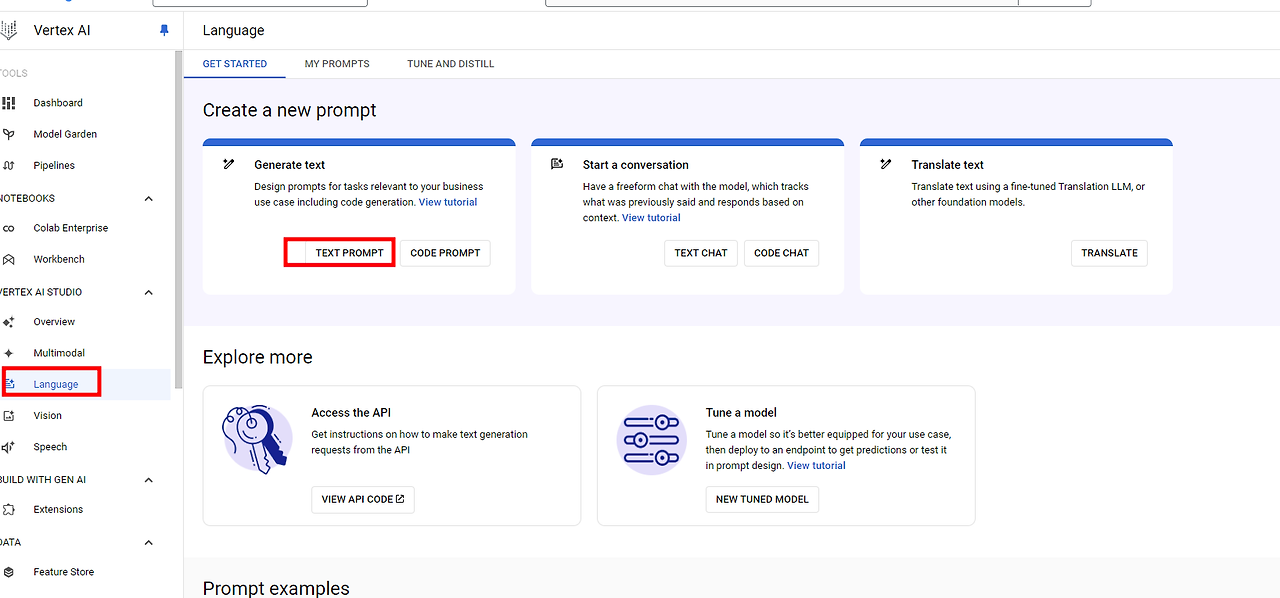
Task: Click the Language sidebar icon
Action: point(10,384)
